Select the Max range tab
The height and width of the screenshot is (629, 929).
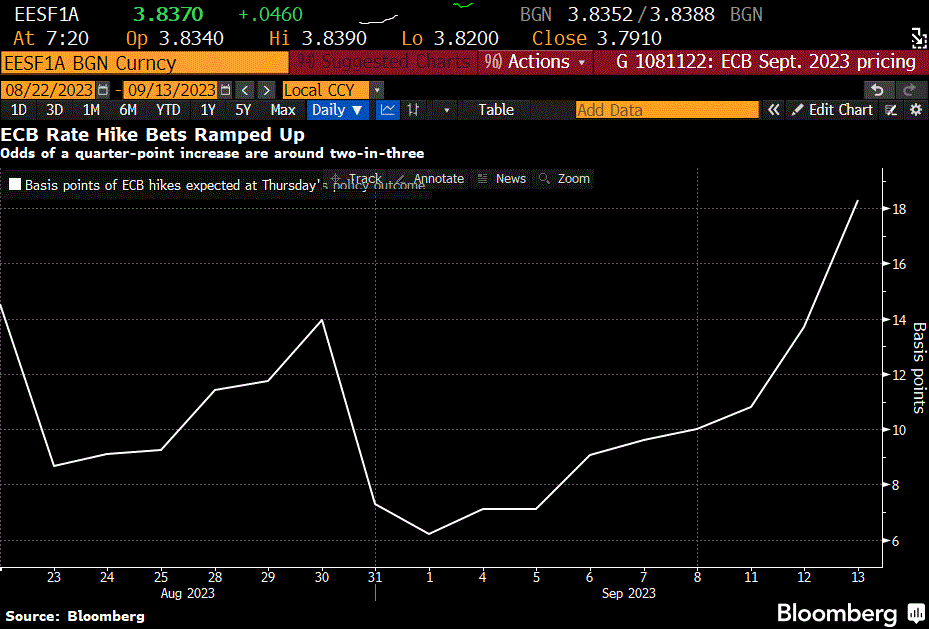pos(283,110)
